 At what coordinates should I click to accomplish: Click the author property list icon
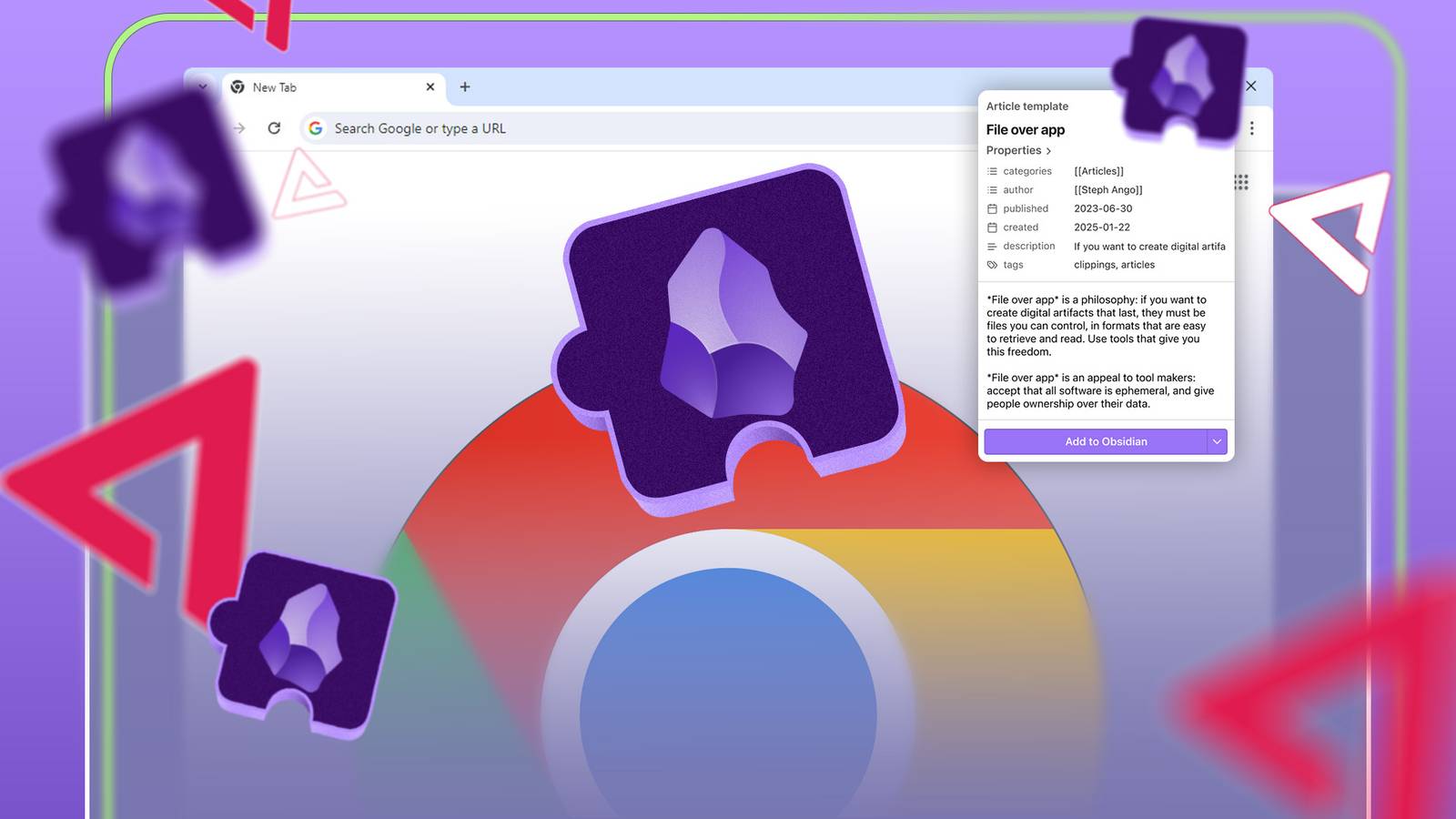point(993,190)
